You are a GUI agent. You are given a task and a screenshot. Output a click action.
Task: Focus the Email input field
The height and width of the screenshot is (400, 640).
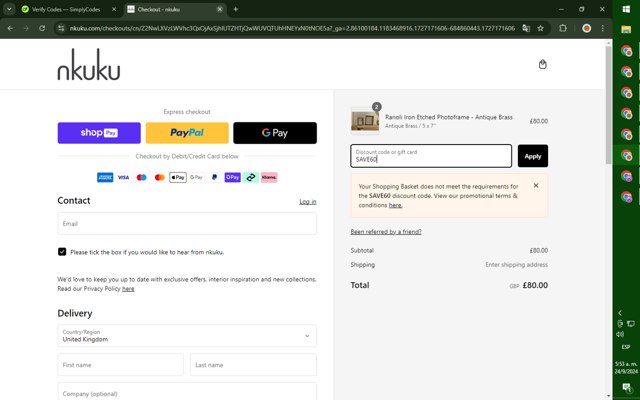click(x=187, y=223)
